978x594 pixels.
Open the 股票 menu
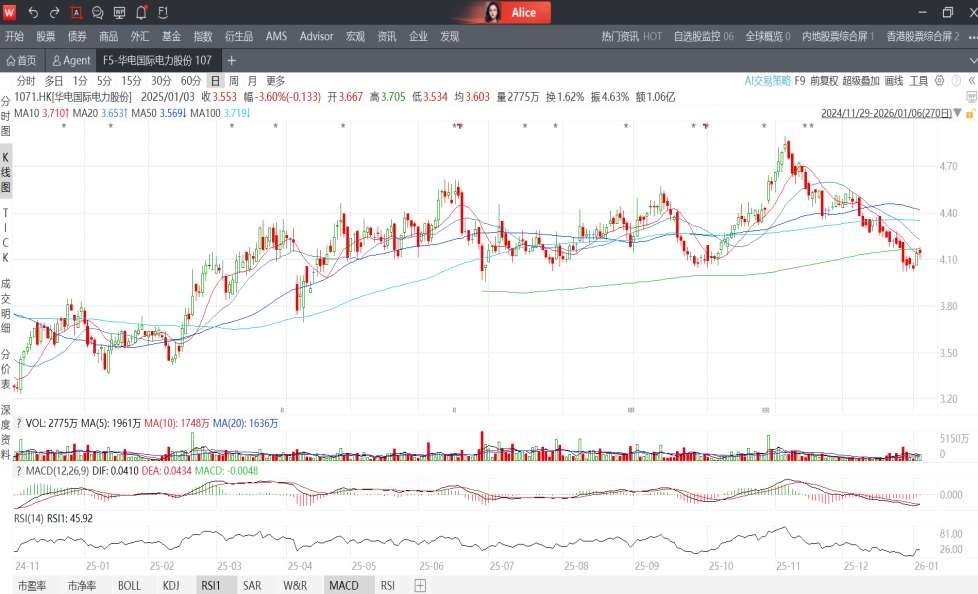pyautogui.click(x=46, y=36)
